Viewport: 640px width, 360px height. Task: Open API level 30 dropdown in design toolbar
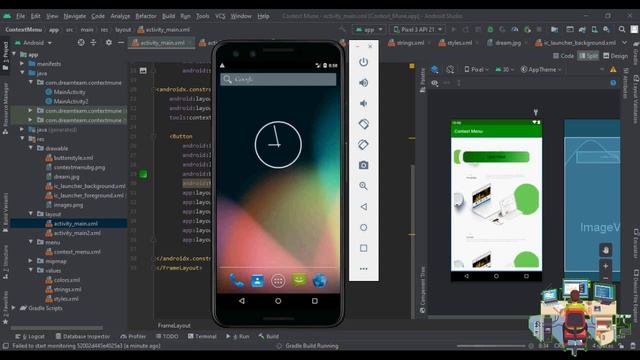coord(504,70)
